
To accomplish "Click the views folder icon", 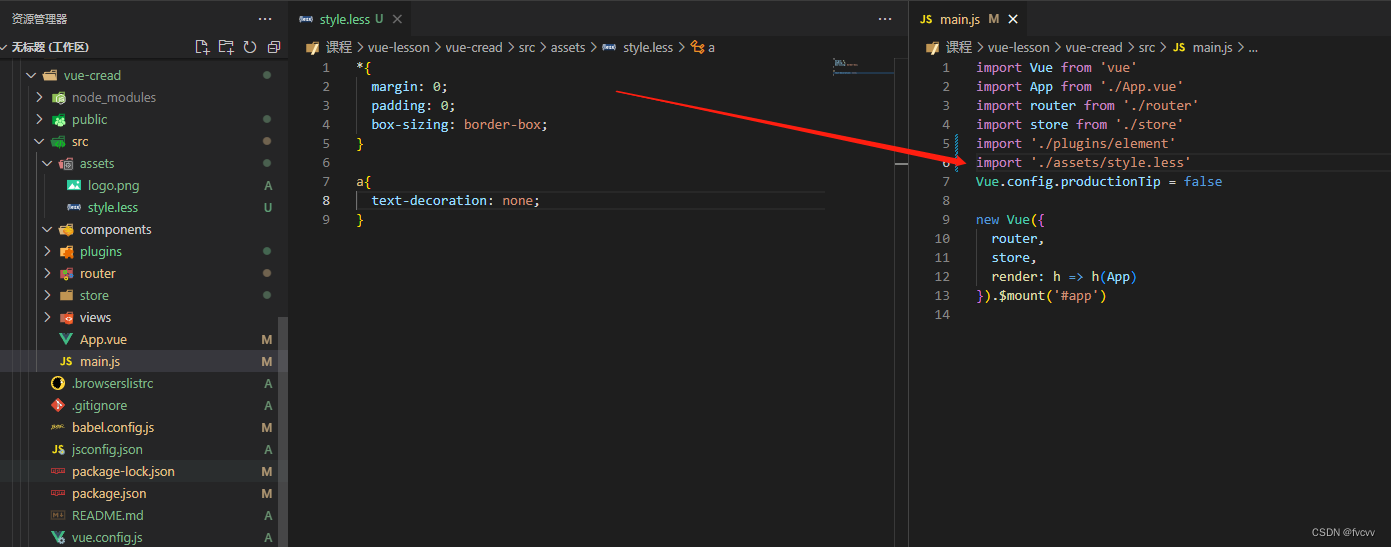I will 67,317.
